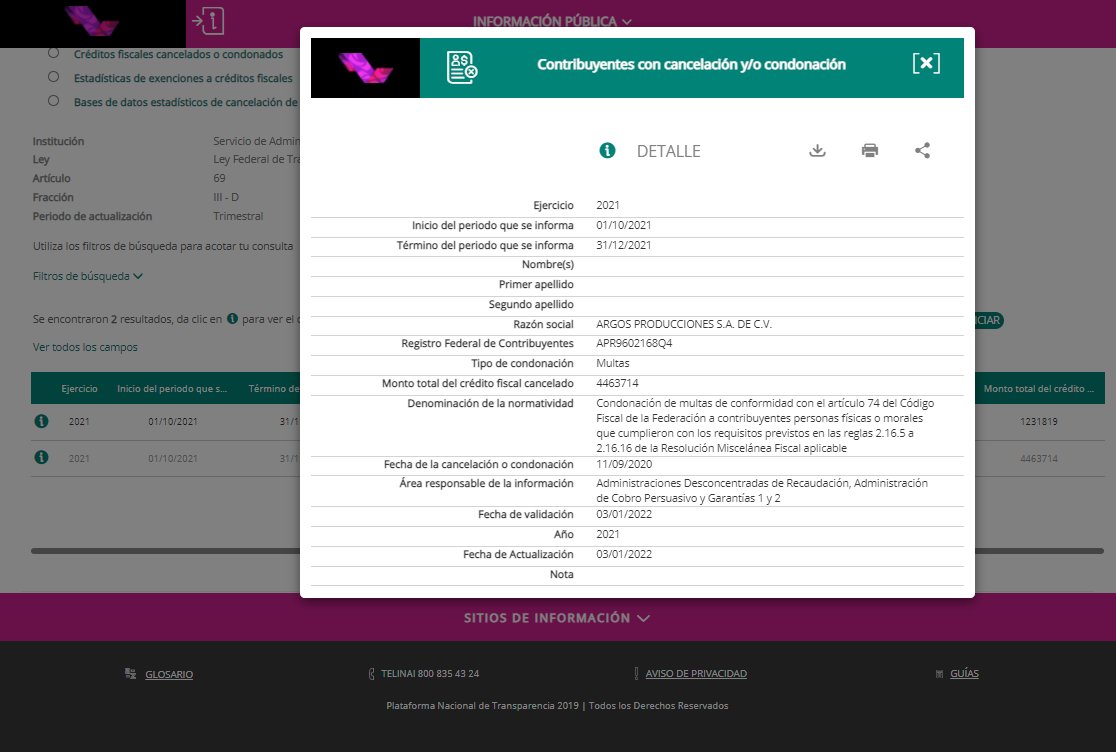Open the Glosario link
1116x752 pixels.
[x=169, y=674]
